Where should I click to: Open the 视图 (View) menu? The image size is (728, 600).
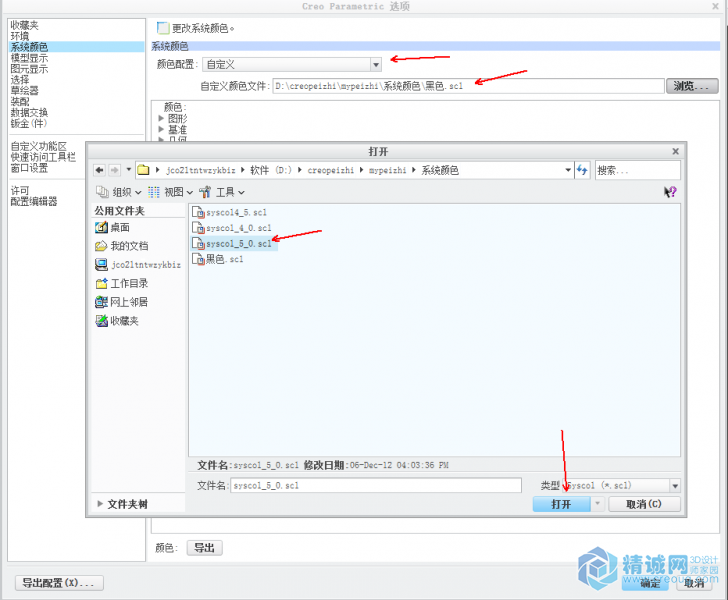click(x=170, y=192)
